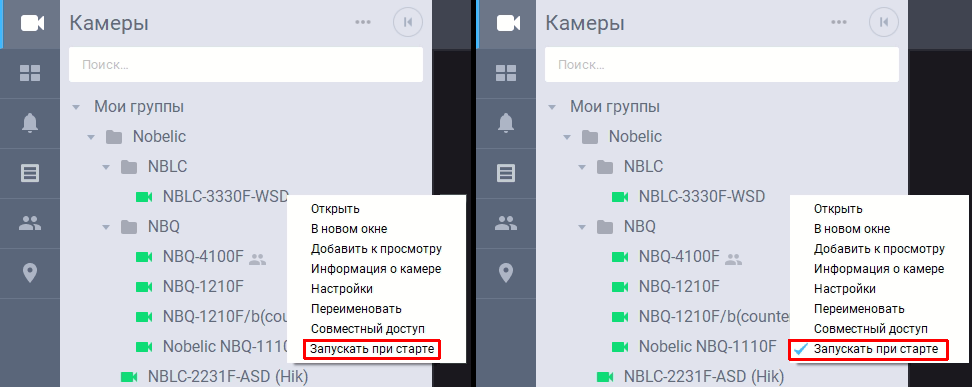Choose Добавить к просмотру in left context menu
This screenshot has width=972, height=387.
click(x=376, y=249)
